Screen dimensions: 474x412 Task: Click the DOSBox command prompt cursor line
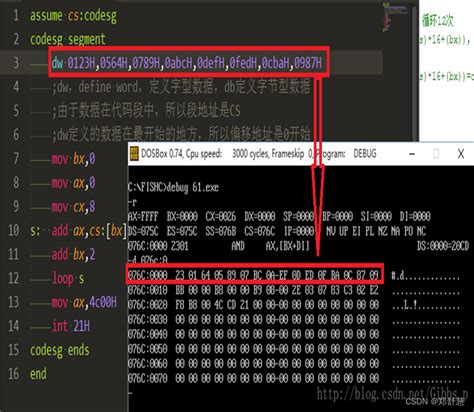pyautogui.click(x=130, y=393)
